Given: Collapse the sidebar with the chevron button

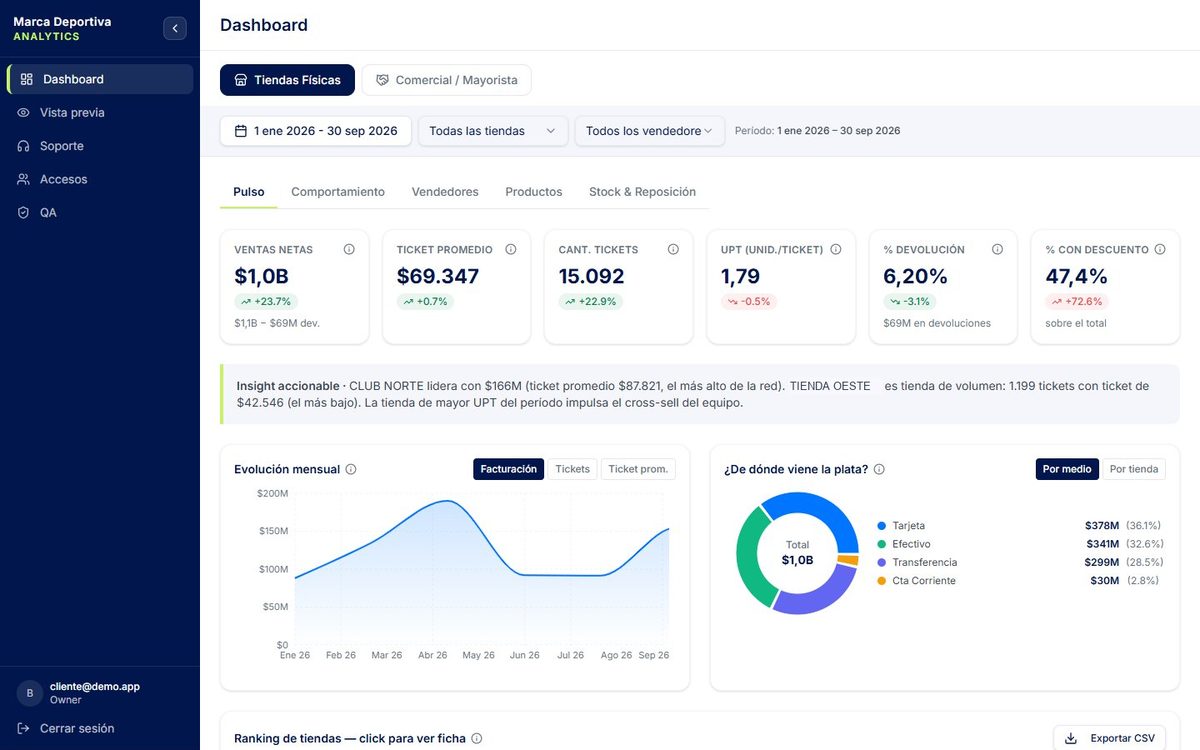Looking at the screenshot, I should coord(175,29).
